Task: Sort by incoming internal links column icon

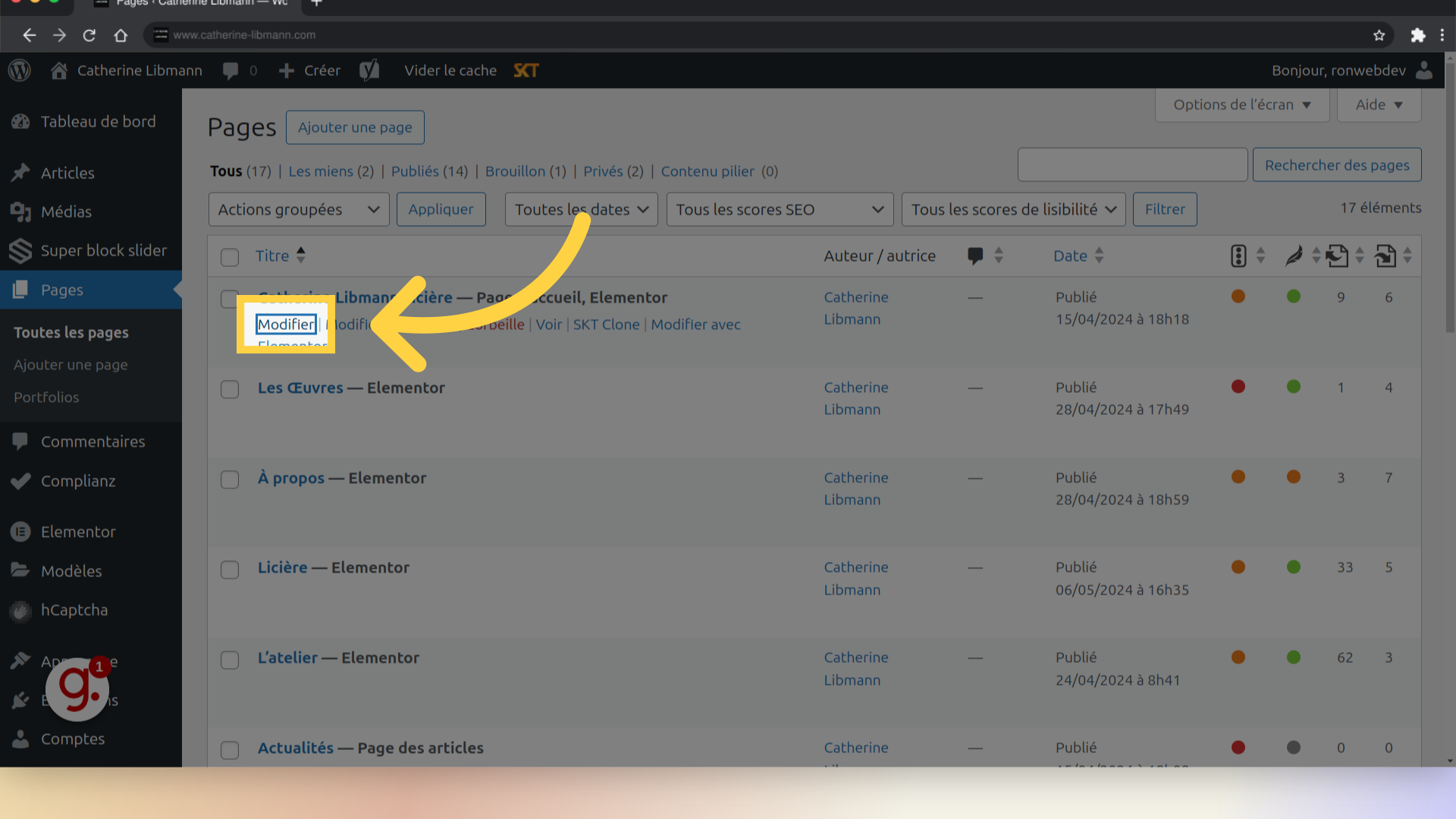Action: pos(1385,256)
